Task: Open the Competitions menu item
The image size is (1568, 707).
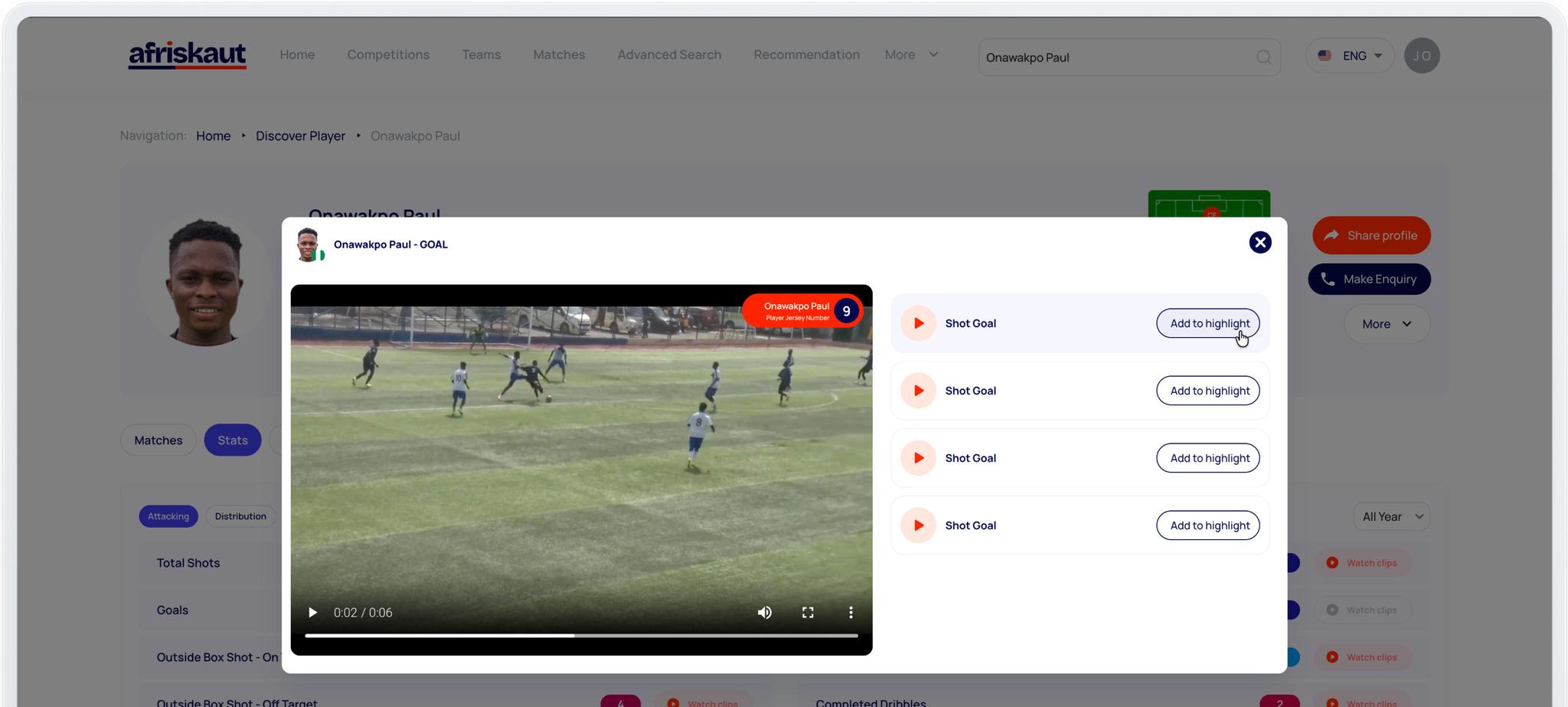Action: 388,54
